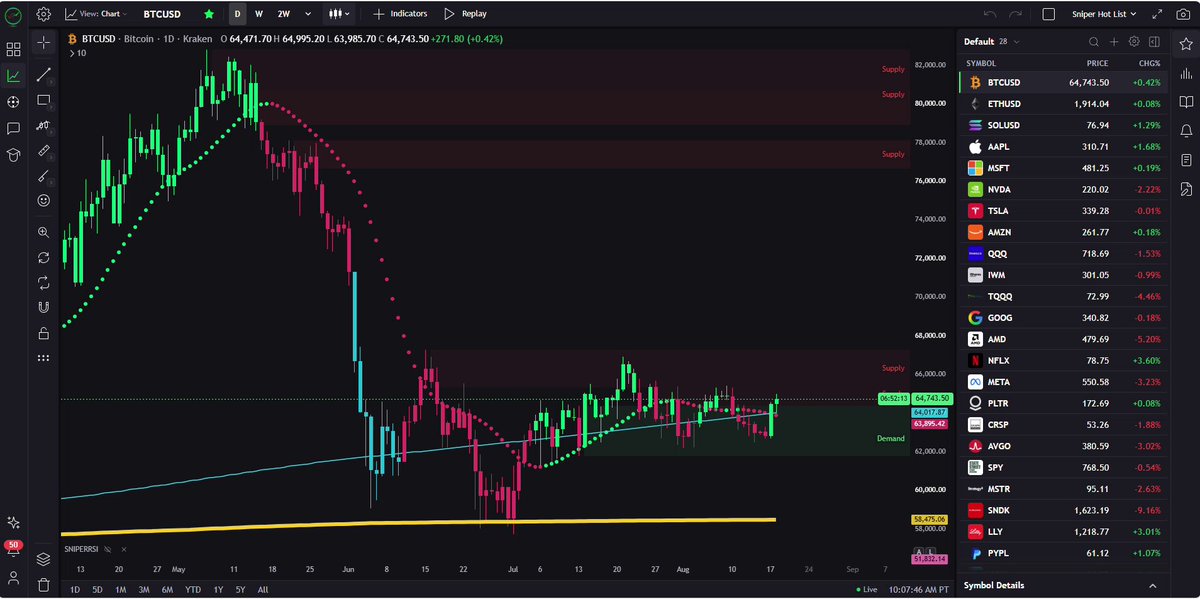Open the book icon on right rail

pos(1185,102)
